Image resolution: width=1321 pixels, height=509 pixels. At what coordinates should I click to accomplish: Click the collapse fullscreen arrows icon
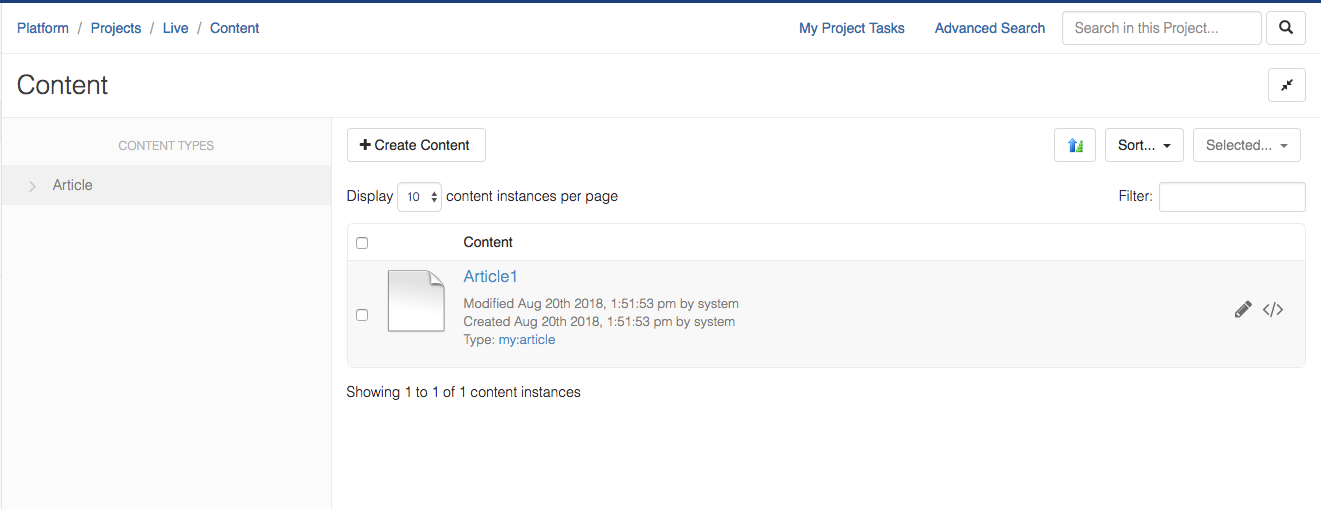coord(1286,85)
